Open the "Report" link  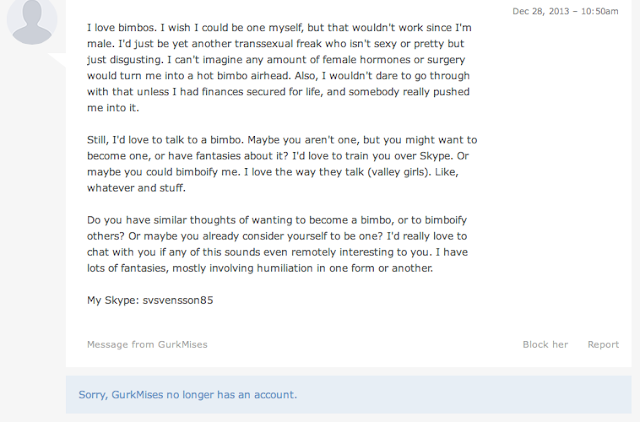(x=603, y=344)
